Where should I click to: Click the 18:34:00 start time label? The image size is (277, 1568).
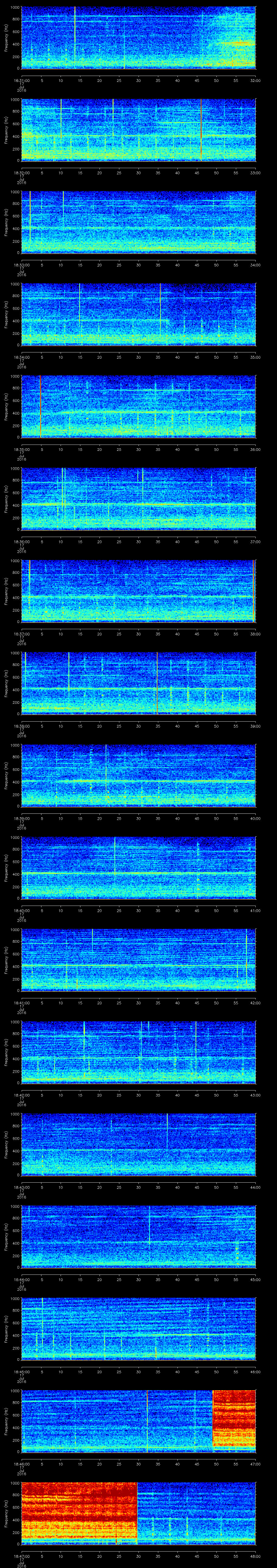click(x=22, y=357)
